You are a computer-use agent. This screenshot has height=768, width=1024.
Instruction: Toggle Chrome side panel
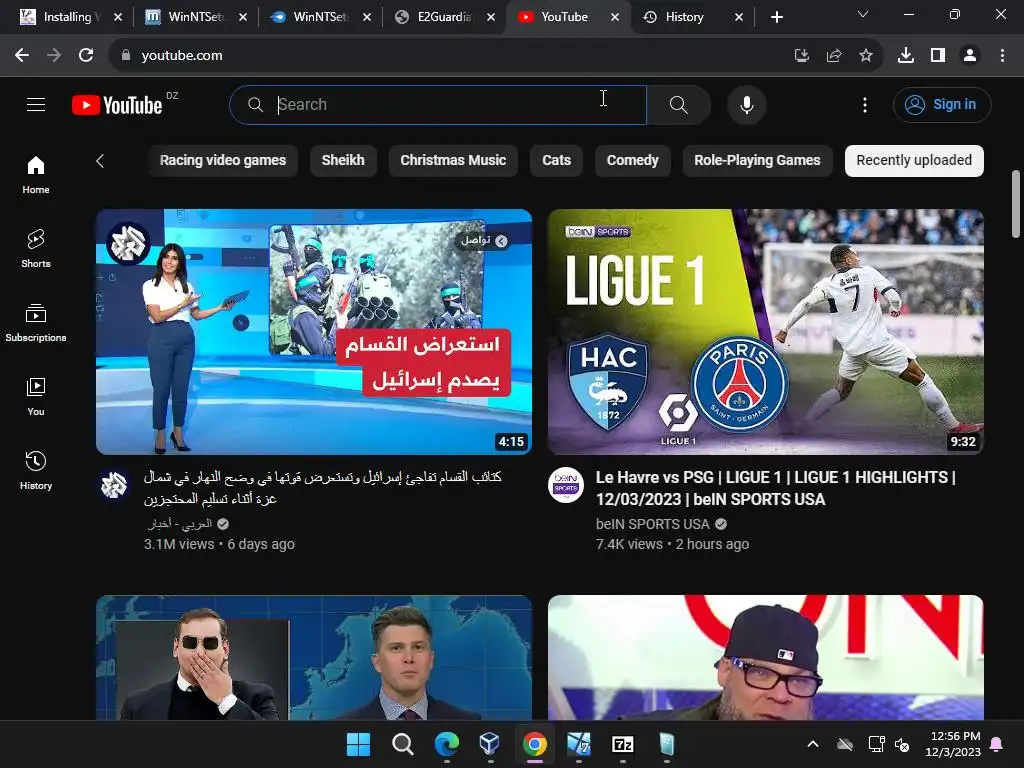[x=938, y=56]
